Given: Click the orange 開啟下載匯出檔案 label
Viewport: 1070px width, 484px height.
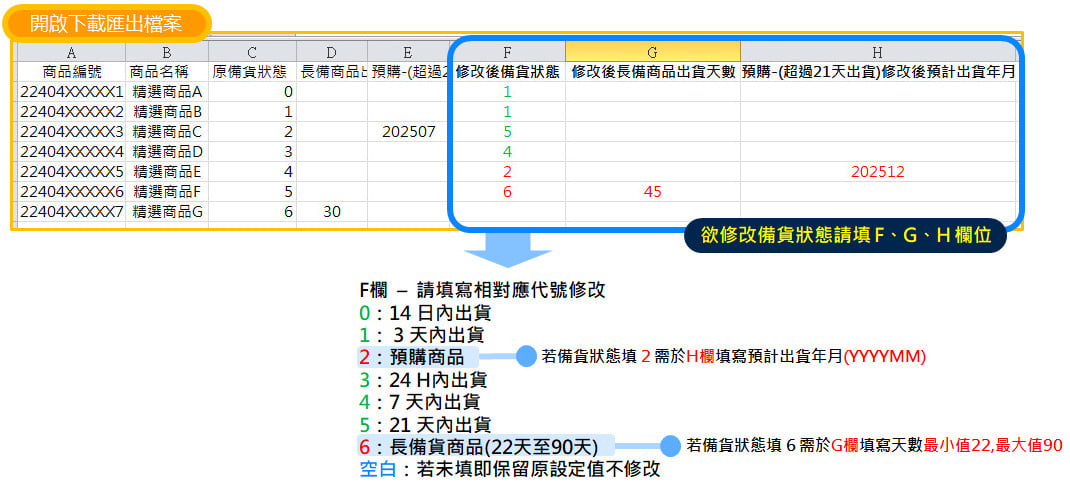Looking at the screenshot, I should point(112,22).
